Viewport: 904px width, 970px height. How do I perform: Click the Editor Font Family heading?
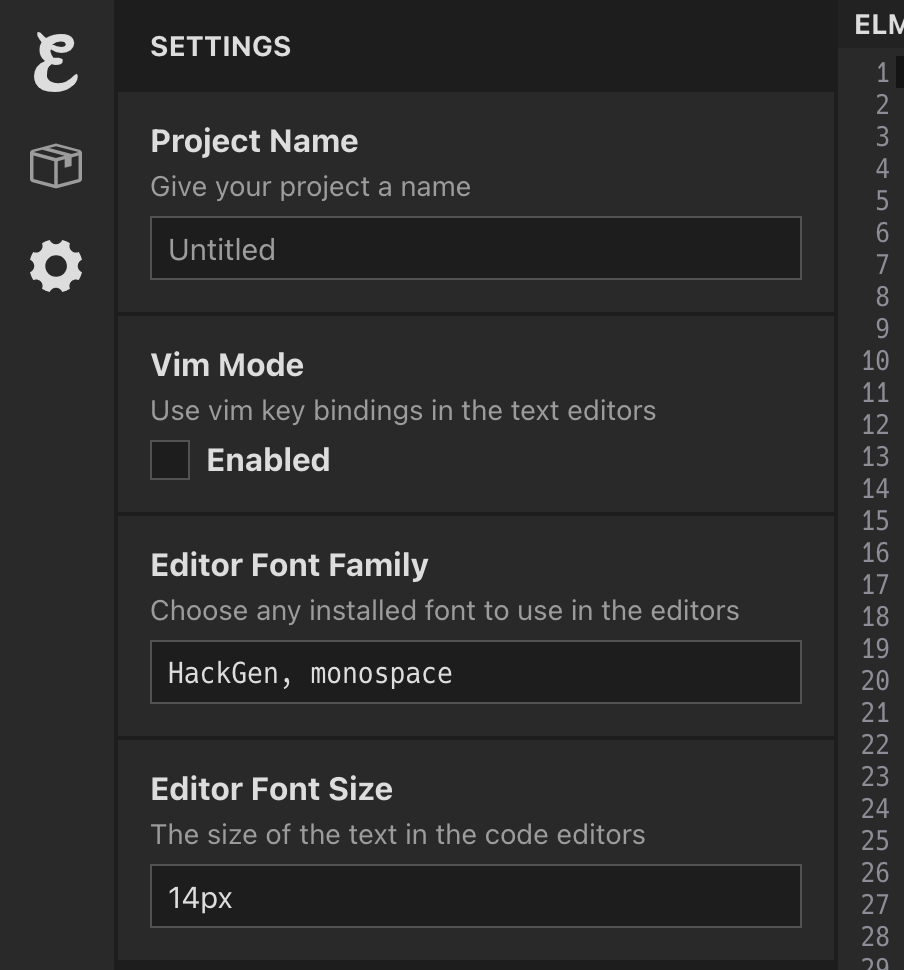[x=289, y=565]
